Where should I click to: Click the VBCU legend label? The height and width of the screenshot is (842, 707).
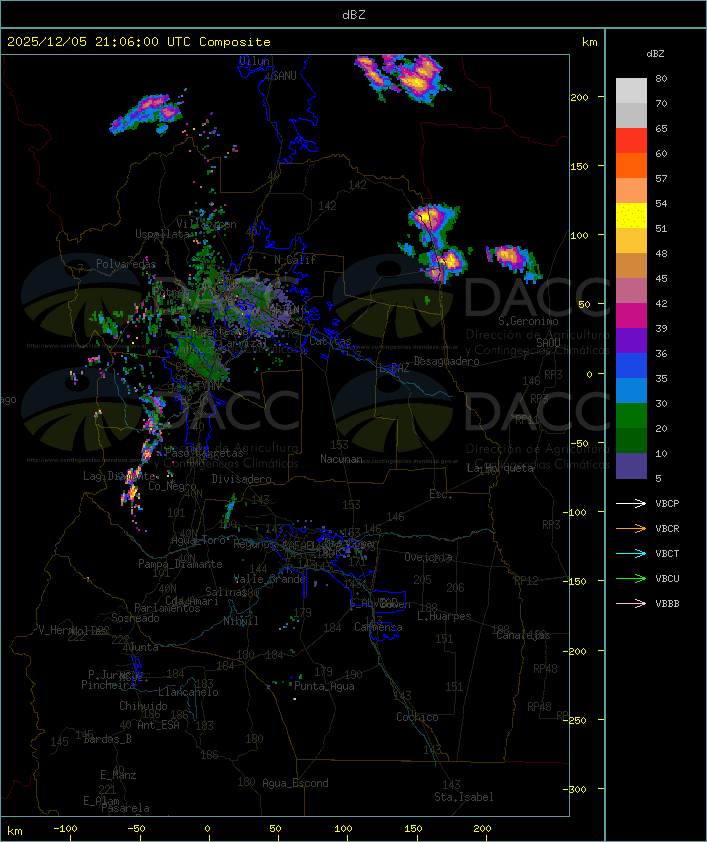667,578
